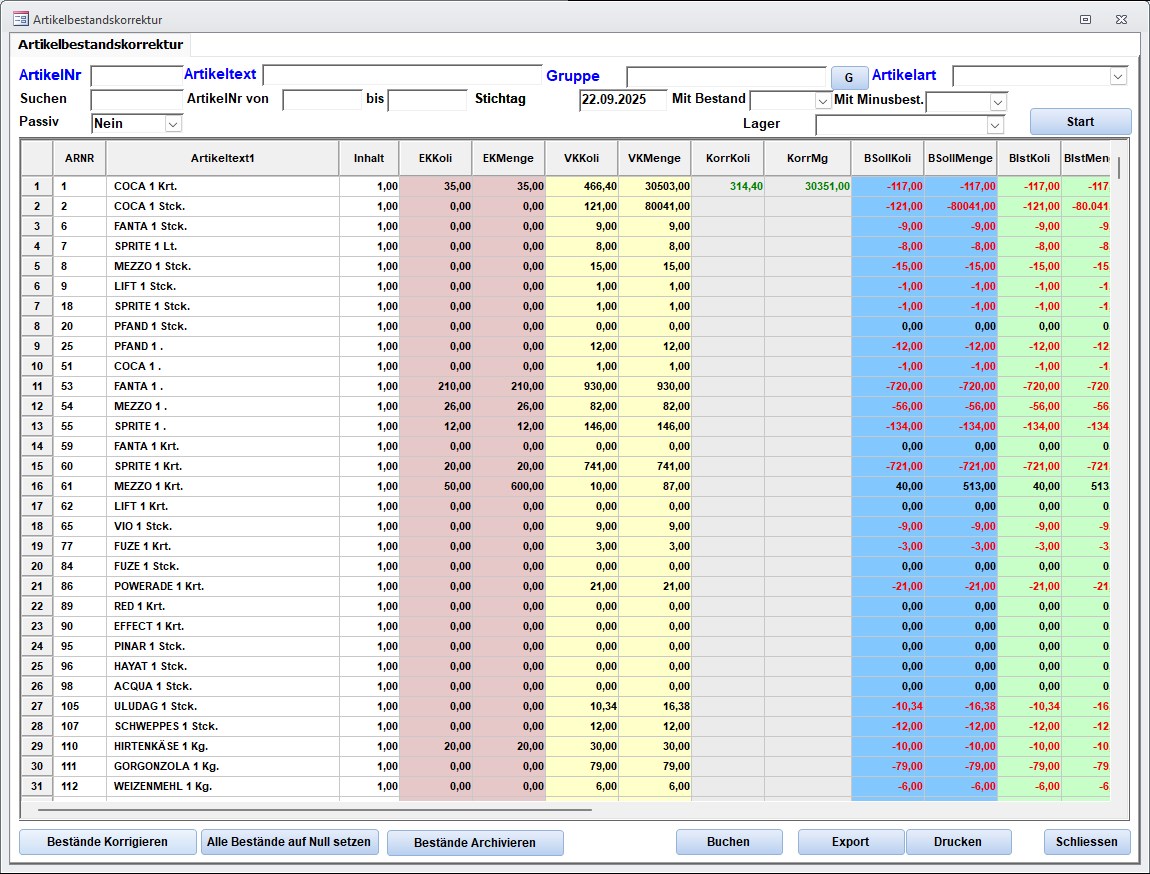Image resolution: width=1150 pixels, height=874 pixels.
Task: Click the Drucken button
Action: tap(958, 842)
